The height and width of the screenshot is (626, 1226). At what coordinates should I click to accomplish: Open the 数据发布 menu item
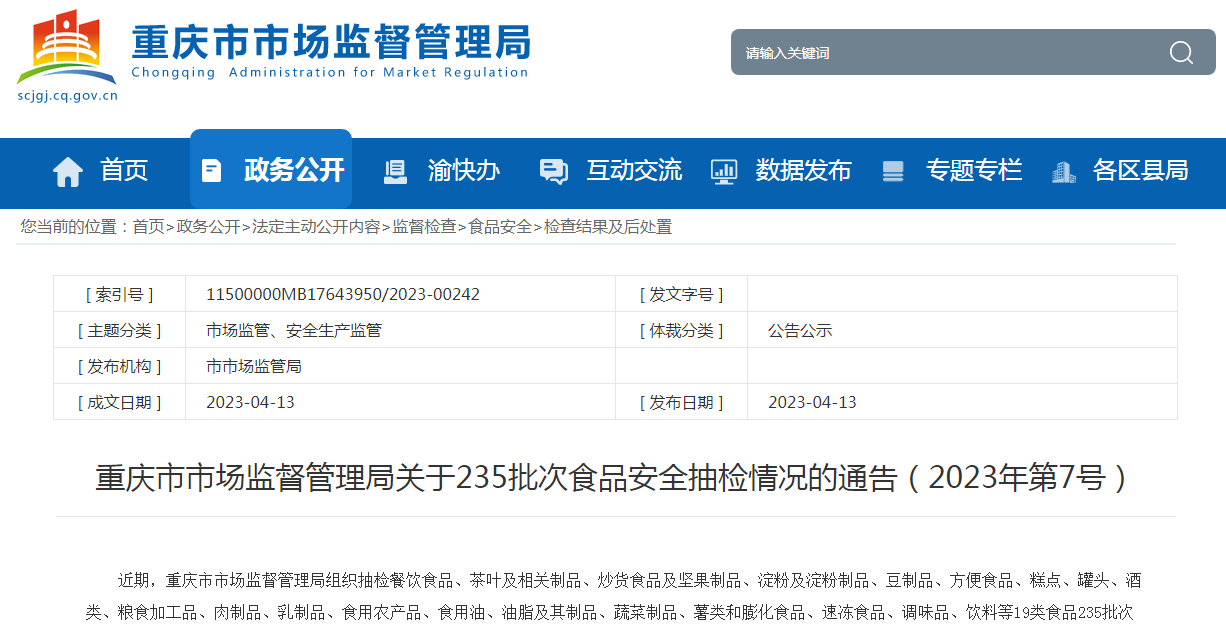[x=804, y=170]
